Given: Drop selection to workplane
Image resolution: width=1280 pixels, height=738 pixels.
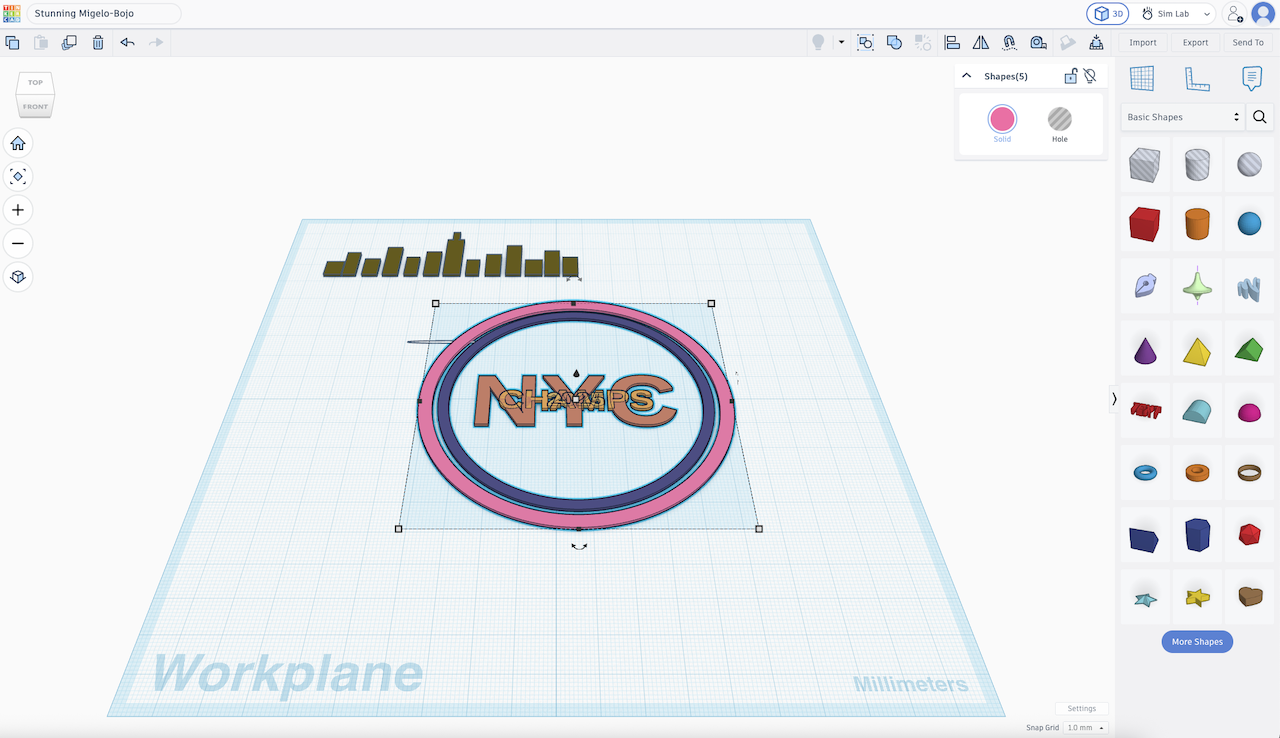Looking at the screenshot, I should (1097, 43).
